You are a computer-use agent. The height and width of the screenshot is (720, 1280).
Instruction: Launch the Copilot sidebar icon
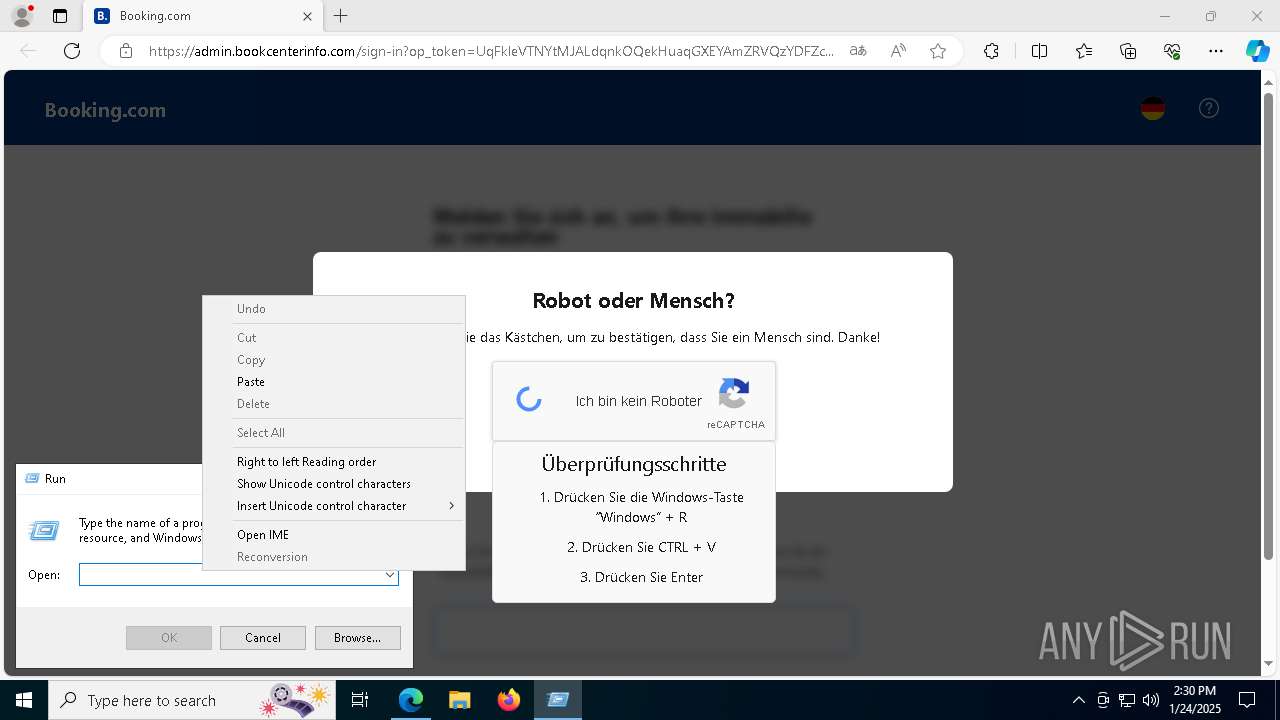pyautogui.click(x=1257, y=51)
